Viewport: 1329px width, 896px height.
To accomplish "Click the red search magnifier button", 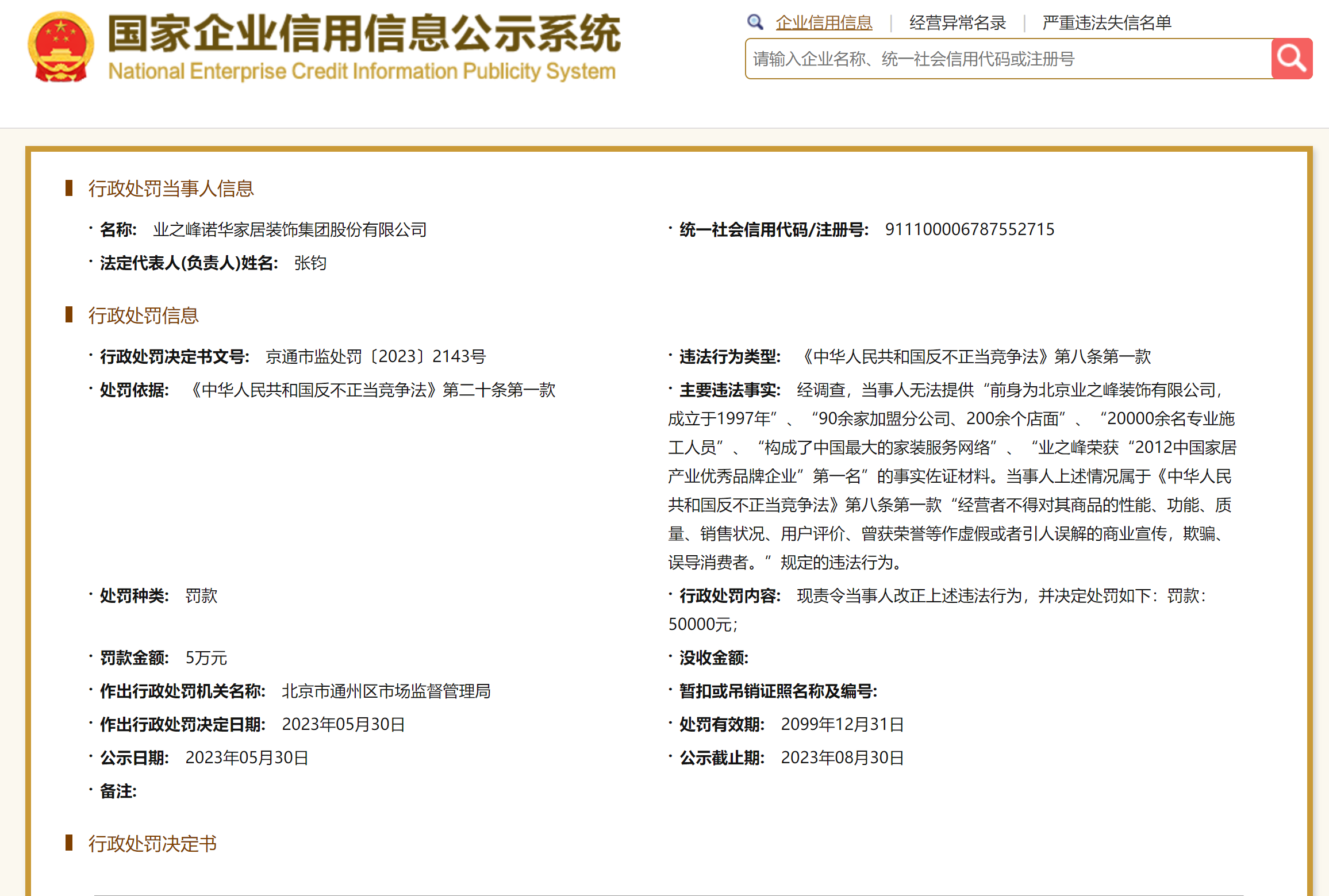I will coord(1291,59).
